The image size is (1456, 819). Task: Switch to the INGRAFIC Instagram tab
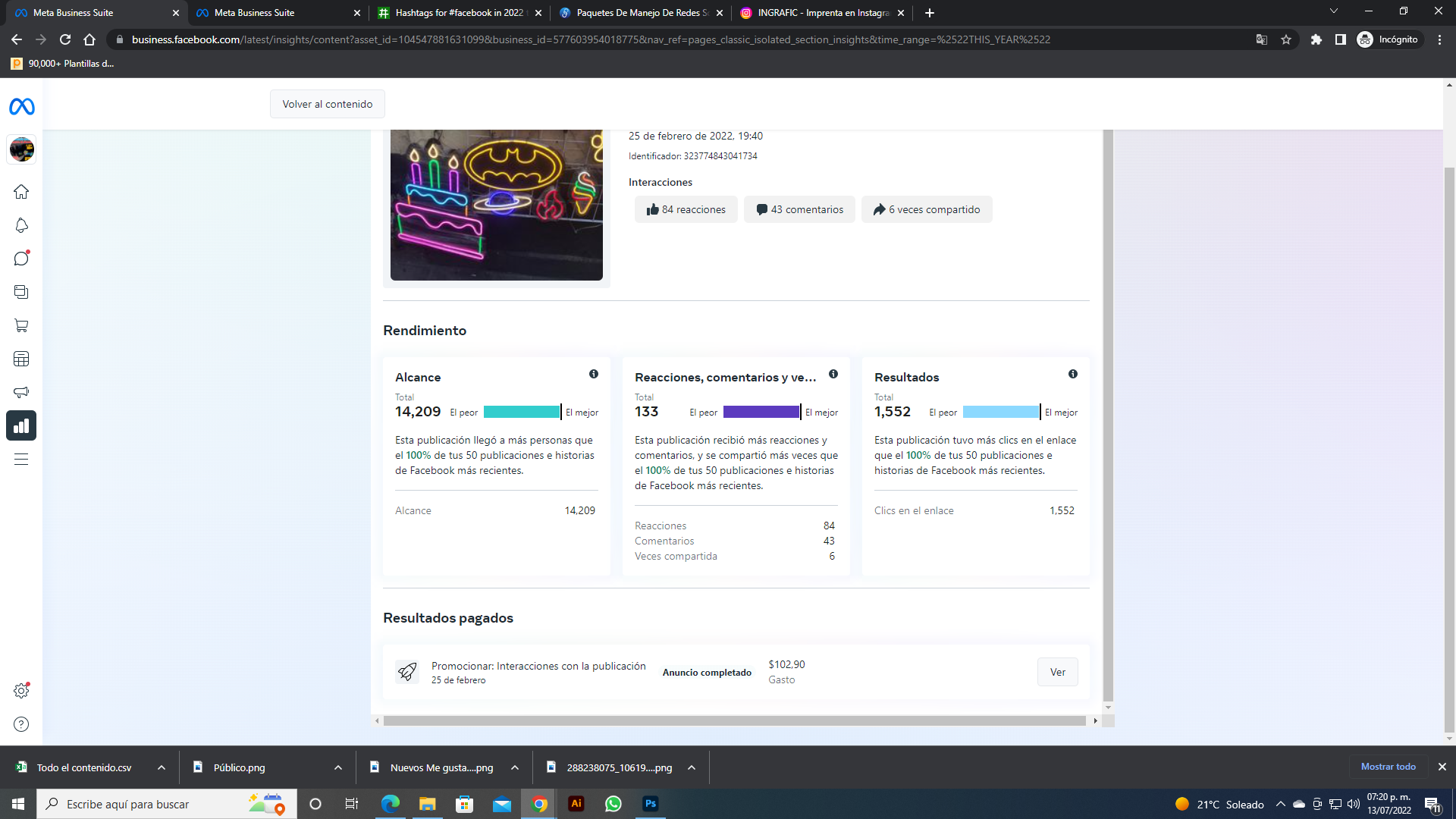tap(823, 13)
